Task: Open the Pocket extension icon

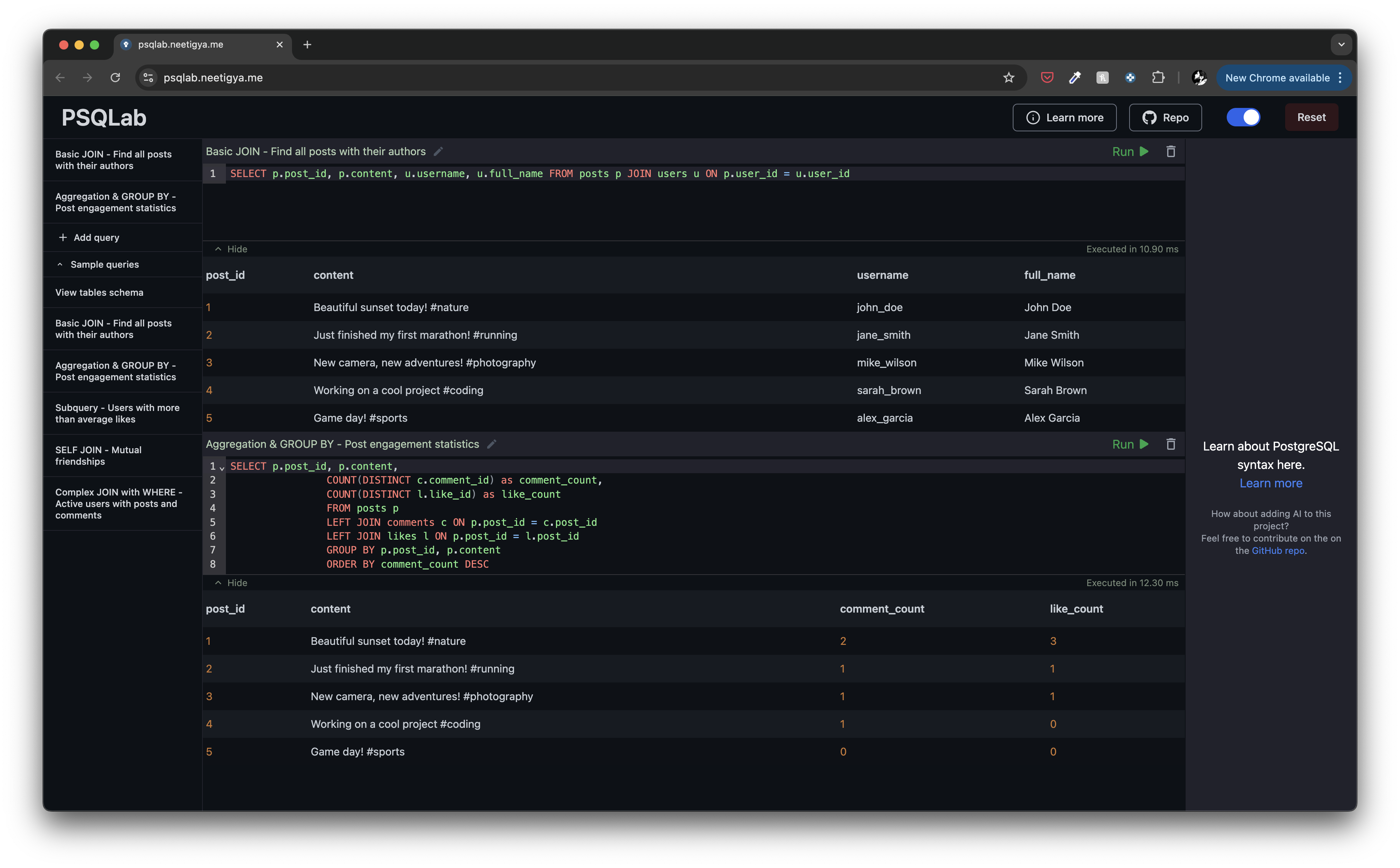Action: click(x=1047, y=78)
